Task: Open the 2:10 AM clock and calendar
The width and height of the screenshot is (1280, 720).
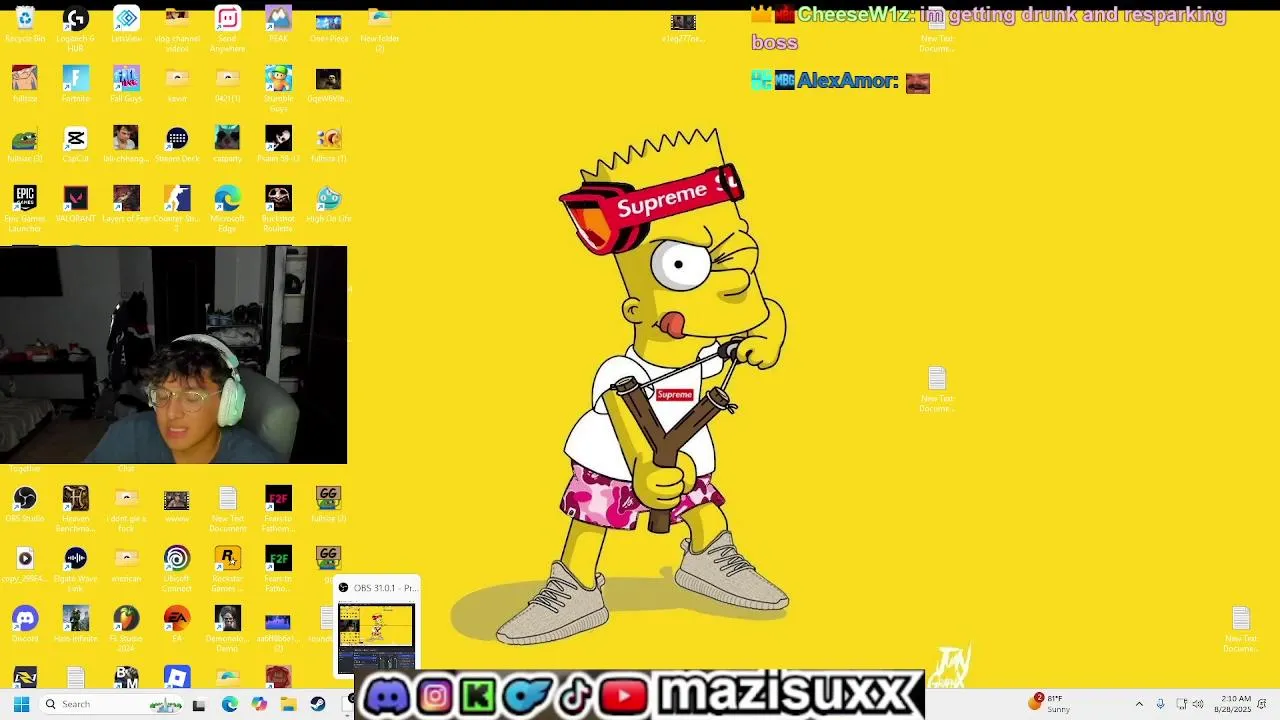Action: 1232,704
